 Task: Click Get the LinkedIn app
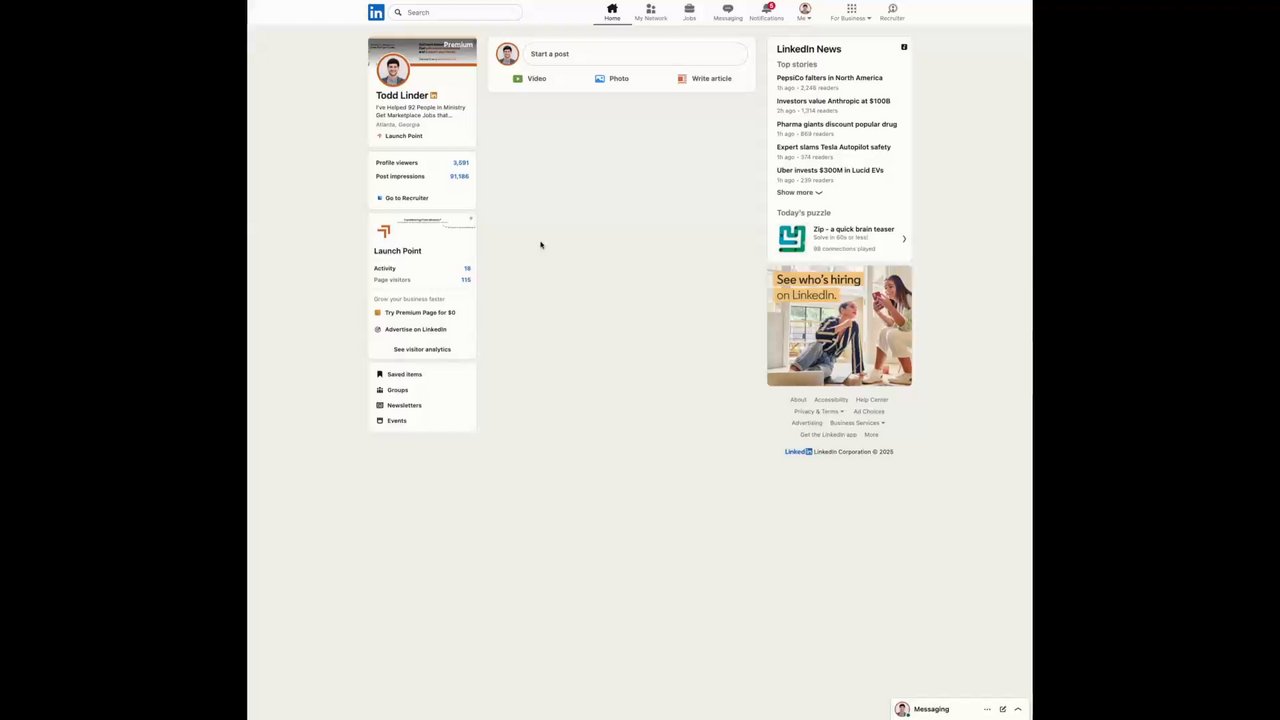(x=828, y=435)
